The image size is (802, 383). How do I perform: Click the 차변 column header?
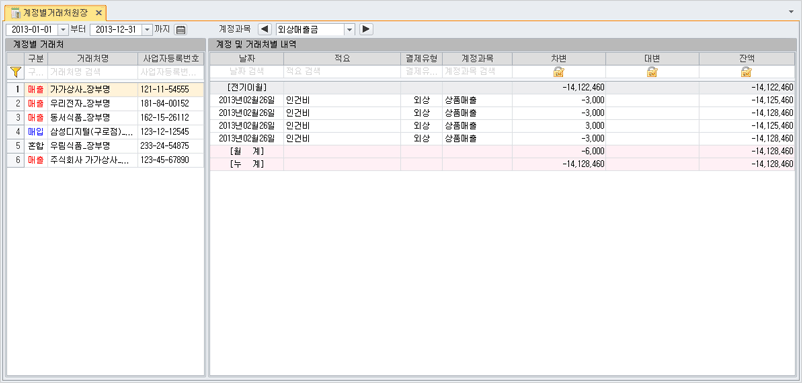(x=559, y=58)
